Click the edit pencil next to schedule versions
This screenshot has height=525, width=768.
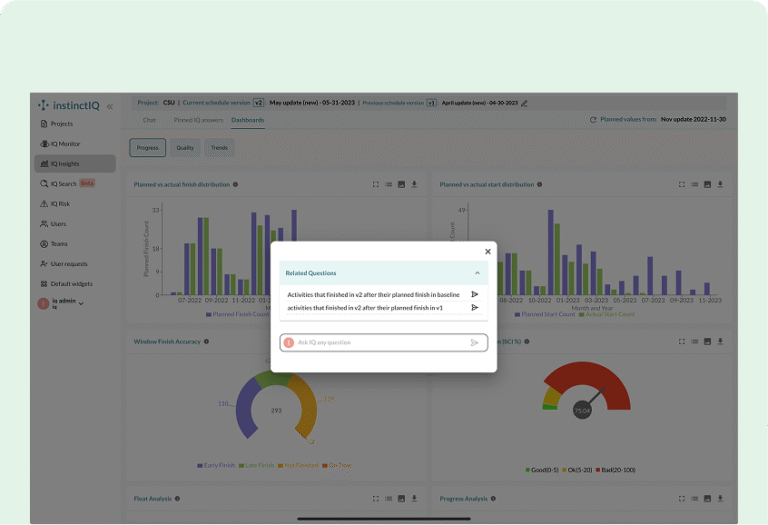coord(524,103)
